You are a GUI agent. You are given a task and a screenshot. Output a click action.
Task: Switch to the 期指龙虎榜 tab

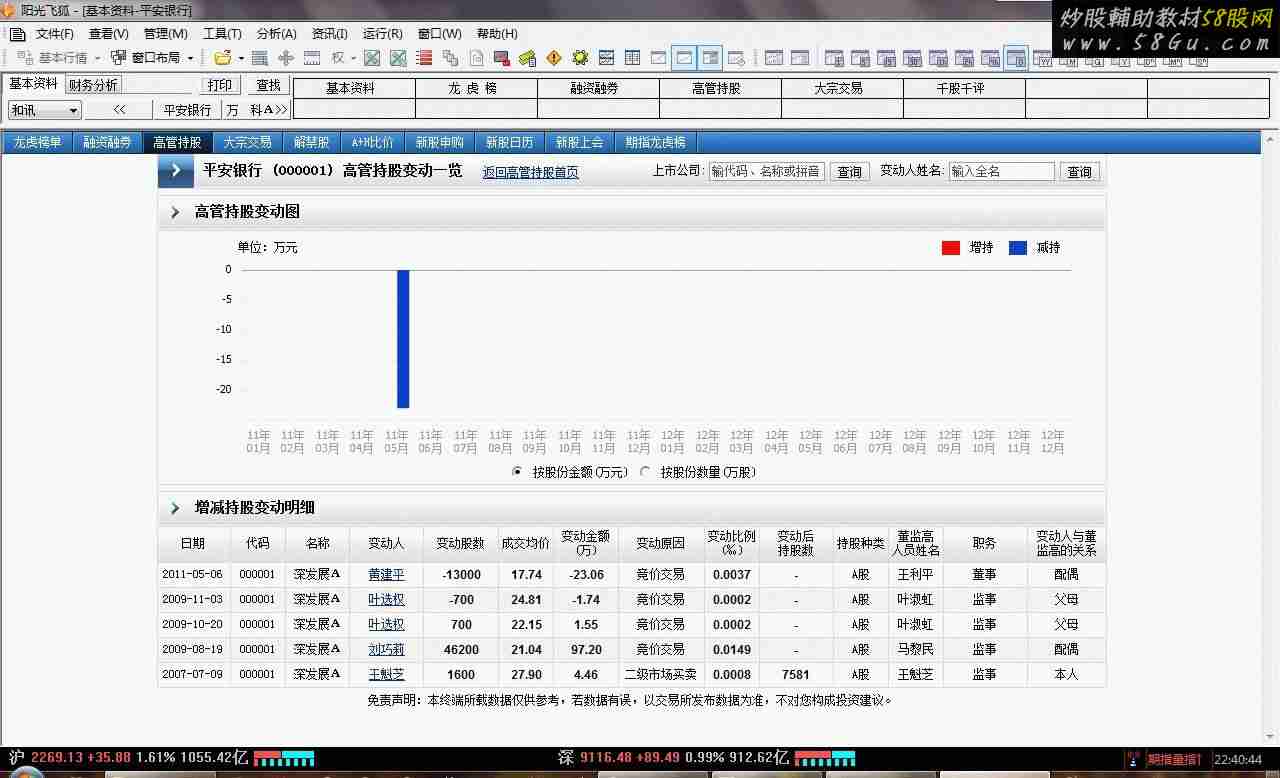tap(655, 142)
